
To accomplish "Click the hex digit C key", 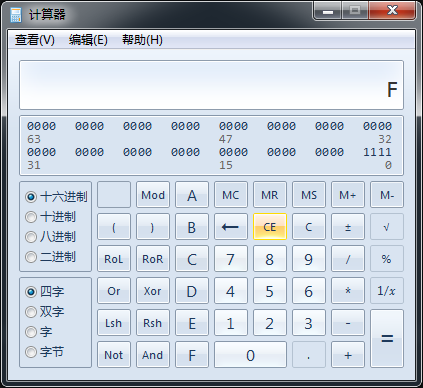I will pyautogui.click(x=192, y=259).
